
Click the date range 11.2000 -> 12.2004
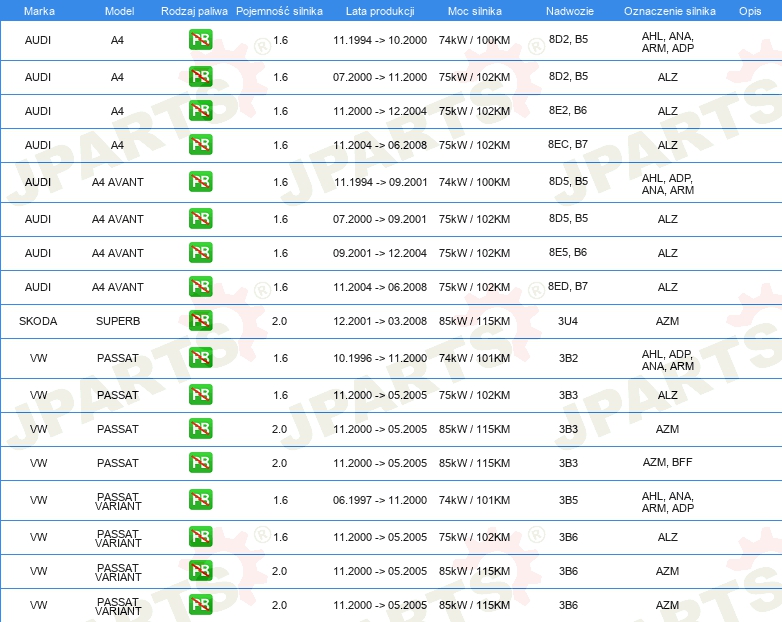click(x=380, y=111)
